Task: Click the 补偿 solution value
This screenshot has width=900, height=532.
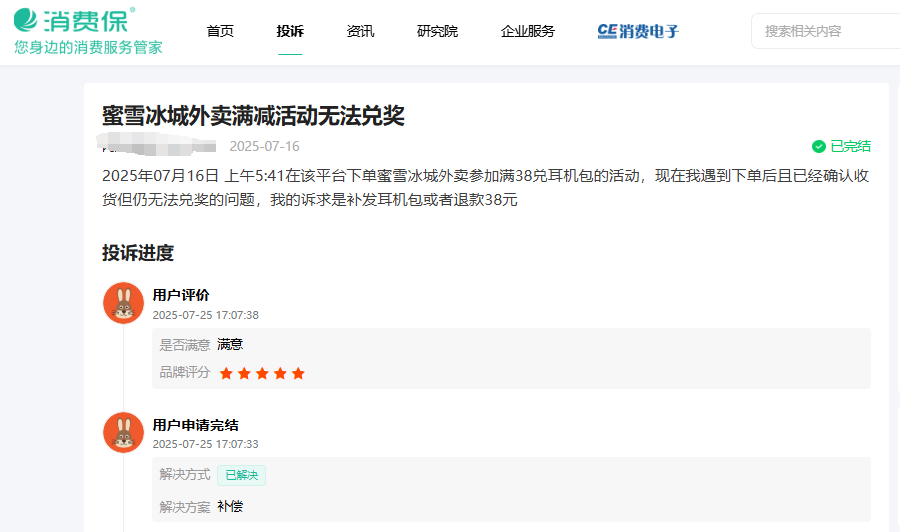Action: pyautogui.click(x=230, y=507)
